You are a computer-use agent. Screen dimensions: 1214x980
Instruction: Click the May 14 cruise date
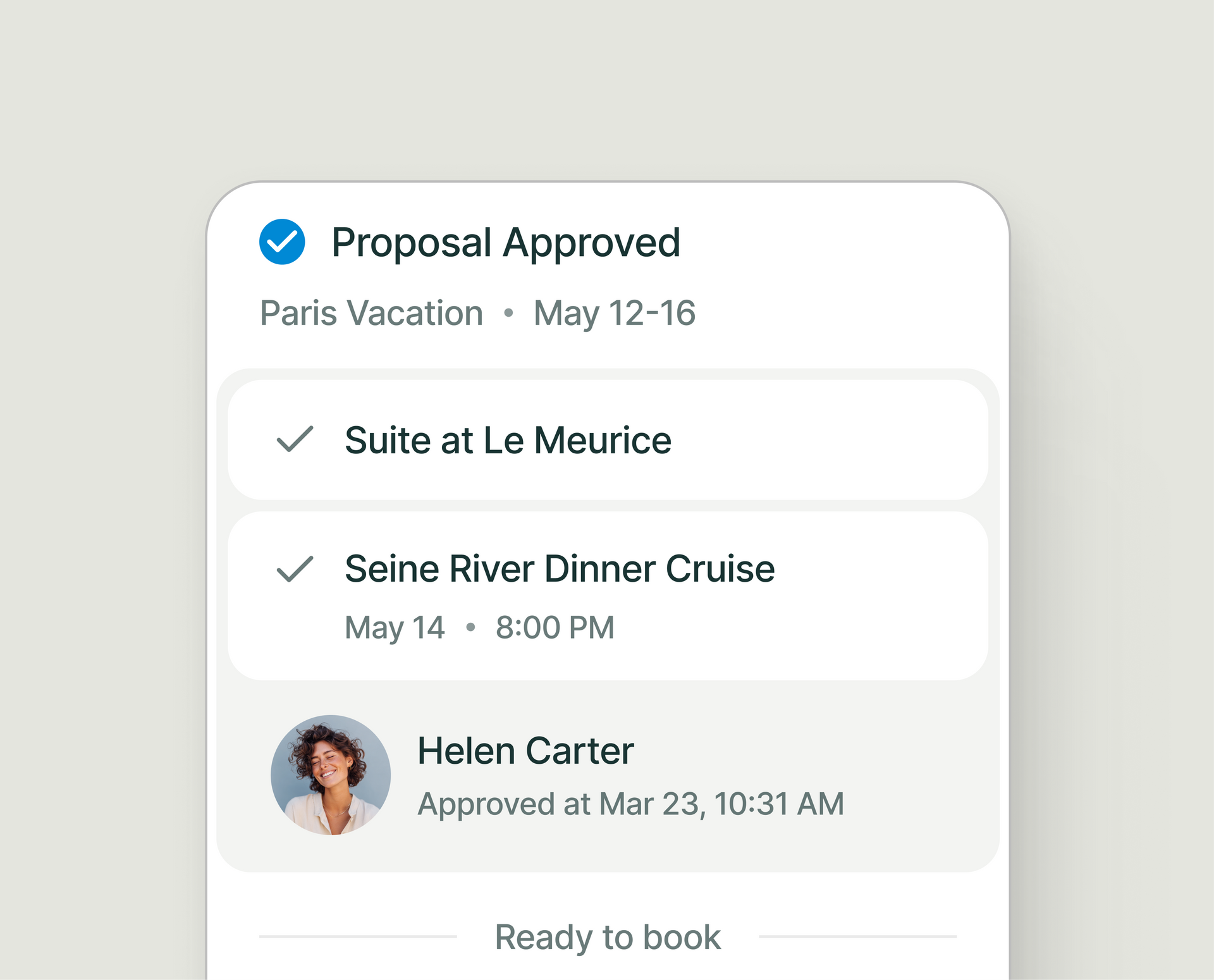[395, 627]
